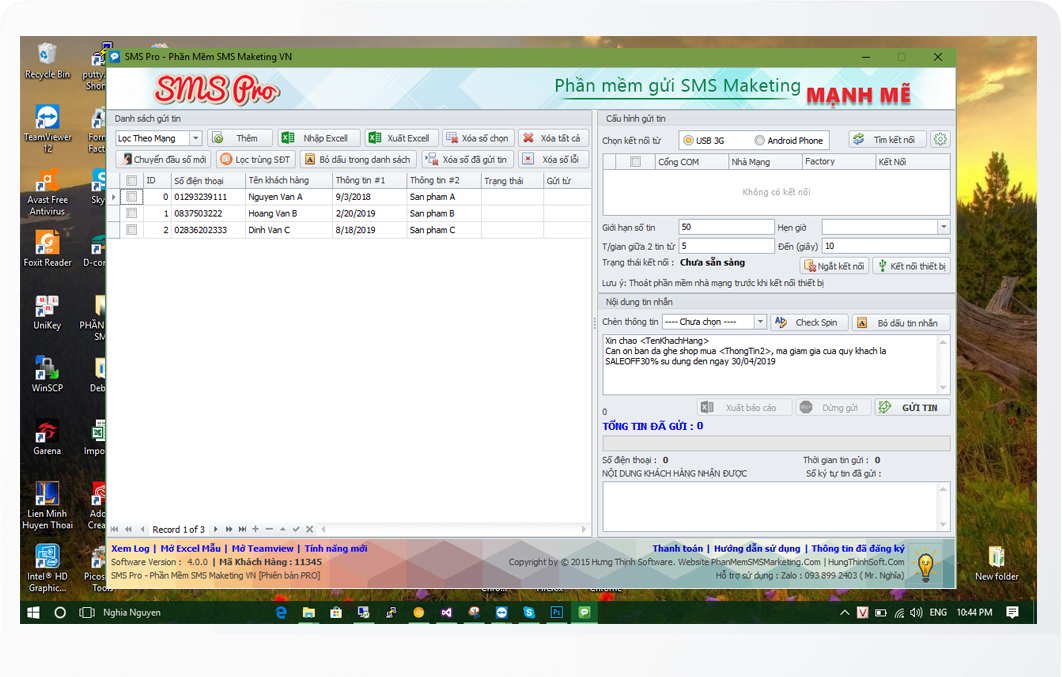This screenshot has height=677, width=1062.
Task: Check the row for Hoang Van B
Action: coord(131,213)
